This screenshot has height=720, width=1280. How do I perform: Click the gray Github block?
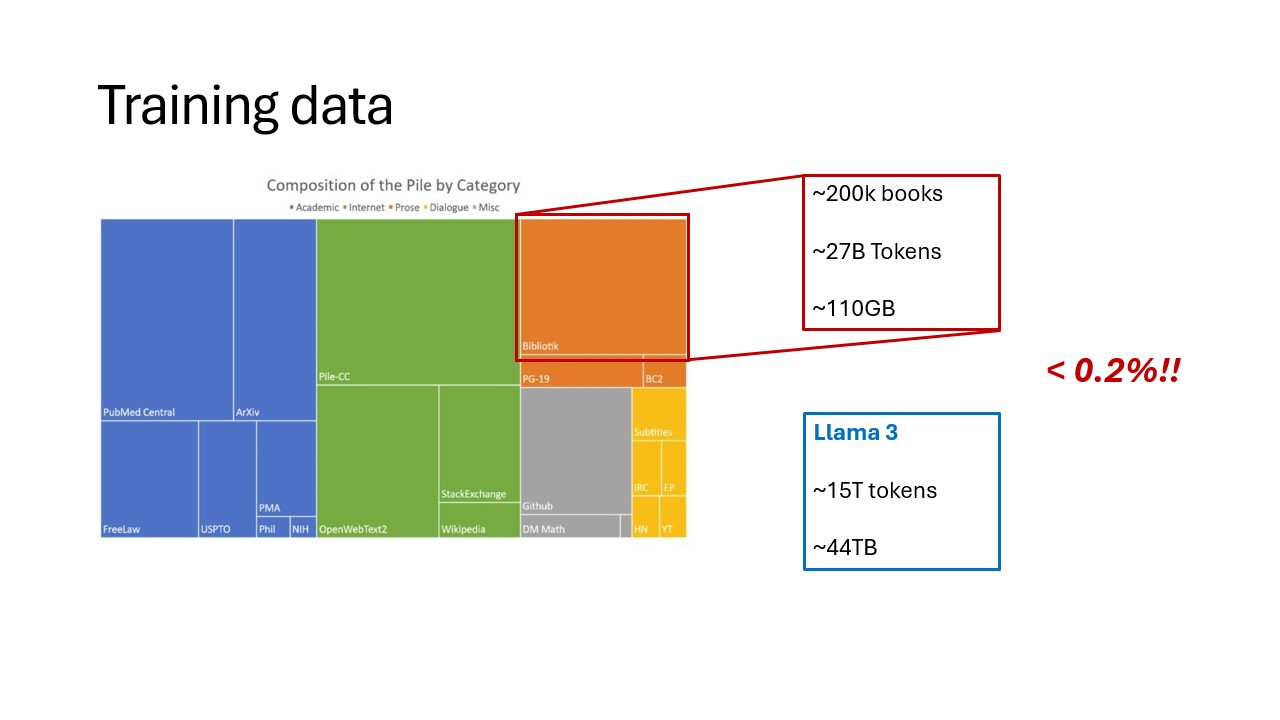tap(575, 450)
